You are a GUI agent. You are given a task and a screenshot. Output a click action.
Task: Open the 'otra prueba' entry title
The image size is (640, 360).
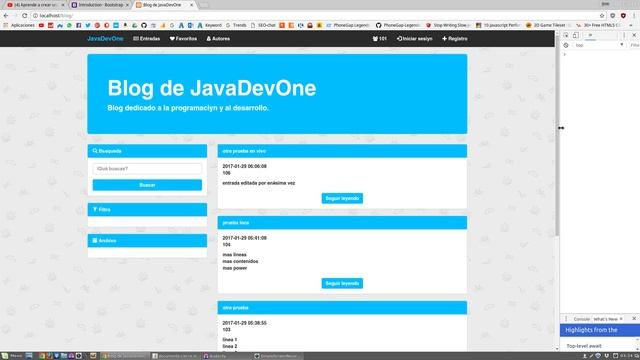(x=235, y=308)
